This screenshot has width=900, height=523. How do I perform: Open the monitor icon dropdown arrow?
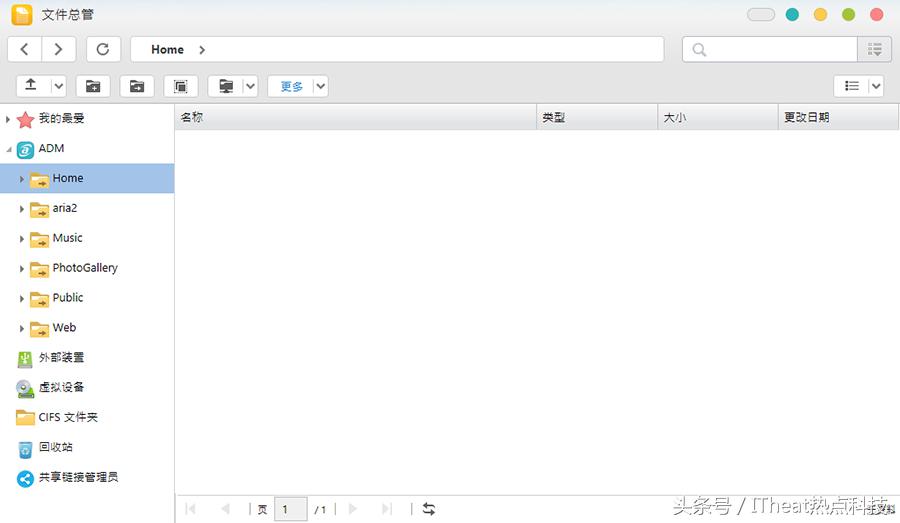(250, 86)
